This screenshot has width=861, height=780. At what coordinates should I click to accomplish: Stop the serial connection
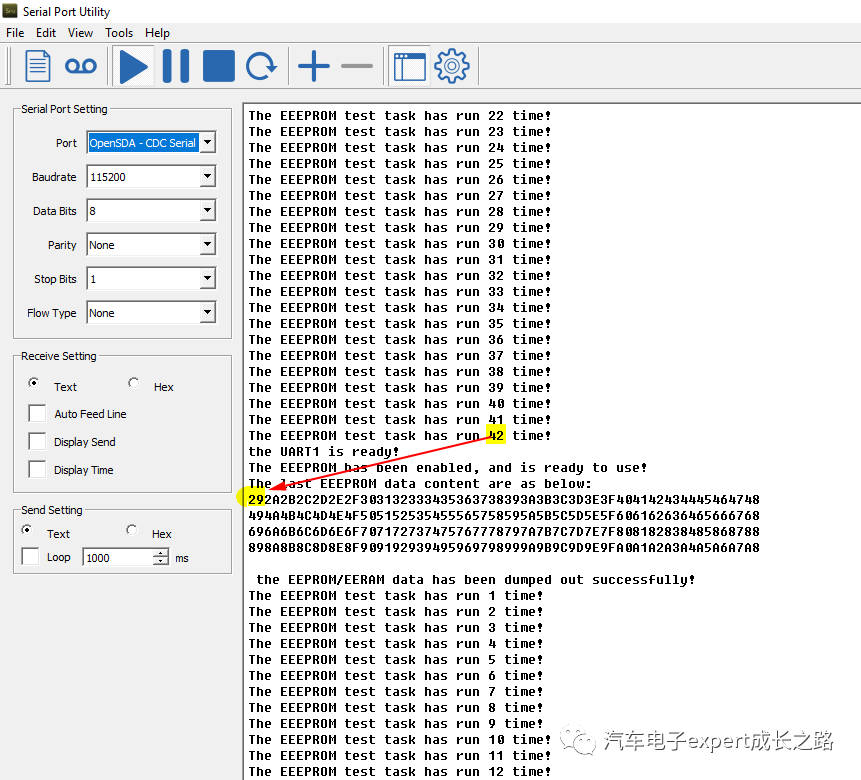tap(219, 67)
